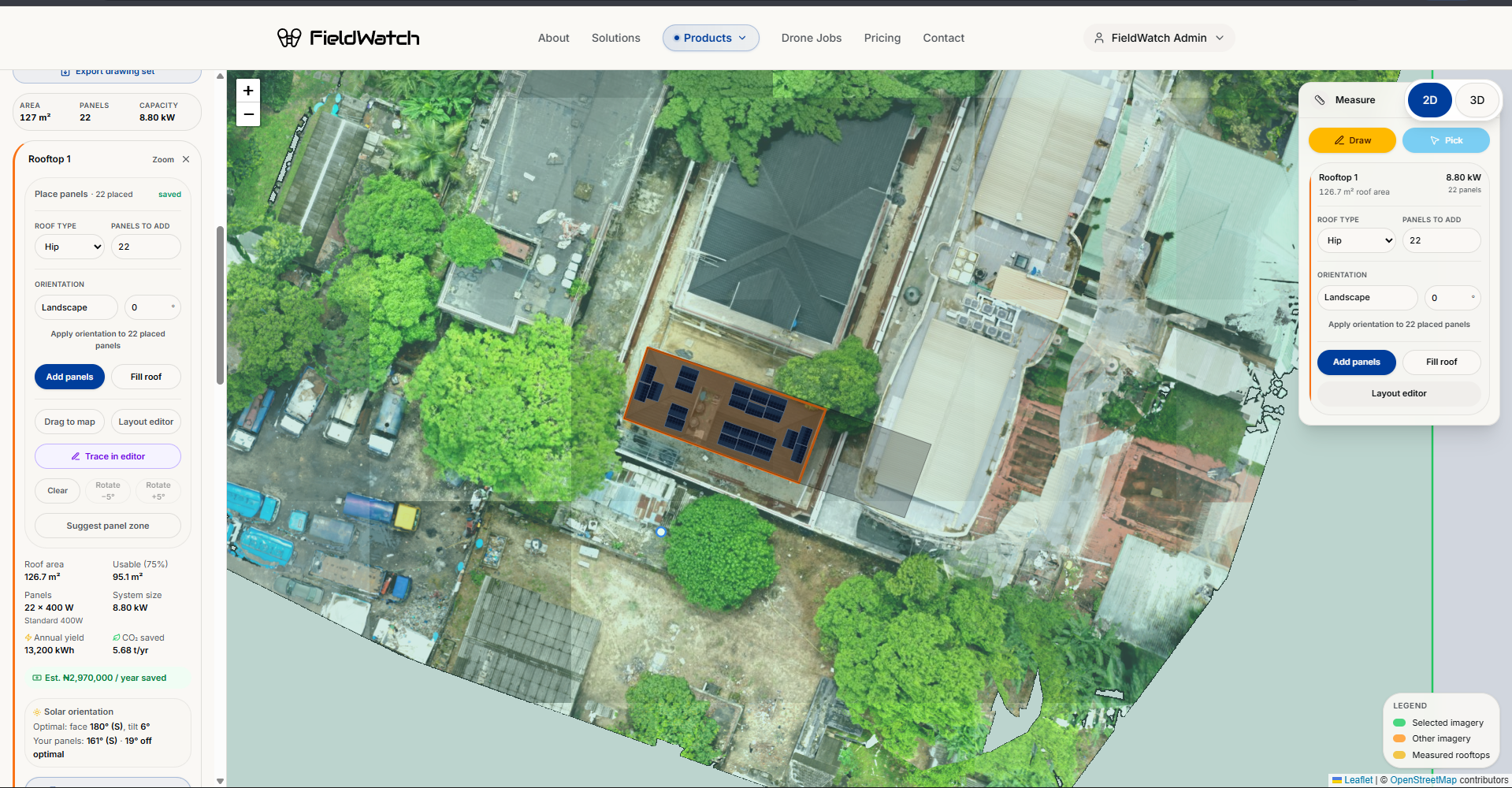Activate Pick mode
Screen dimensions: 1512x788
pos(1446,140)
